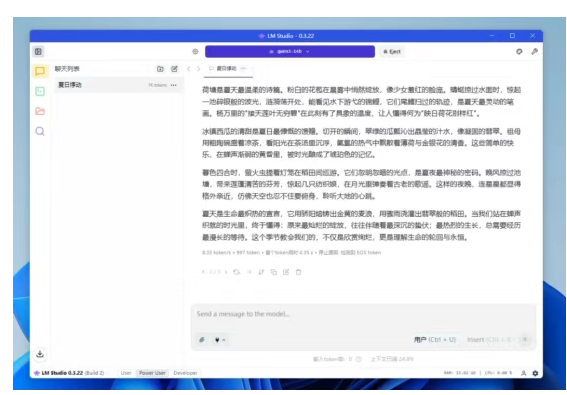Viewport: 567px width, 395px height.
Task: Open the options menu for 夏日悸动 chat
Action: coord(174,85)
